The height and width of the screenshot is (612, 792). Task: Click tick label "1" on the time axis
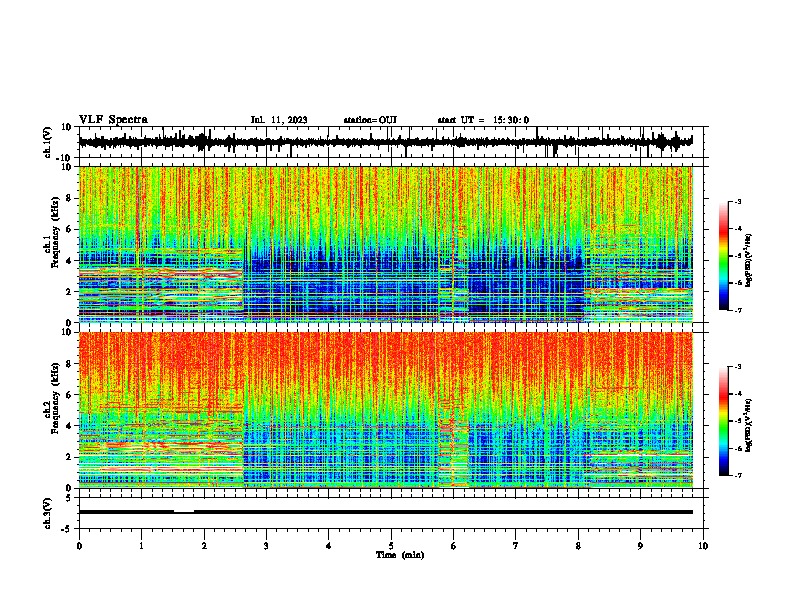coord(141,546)
